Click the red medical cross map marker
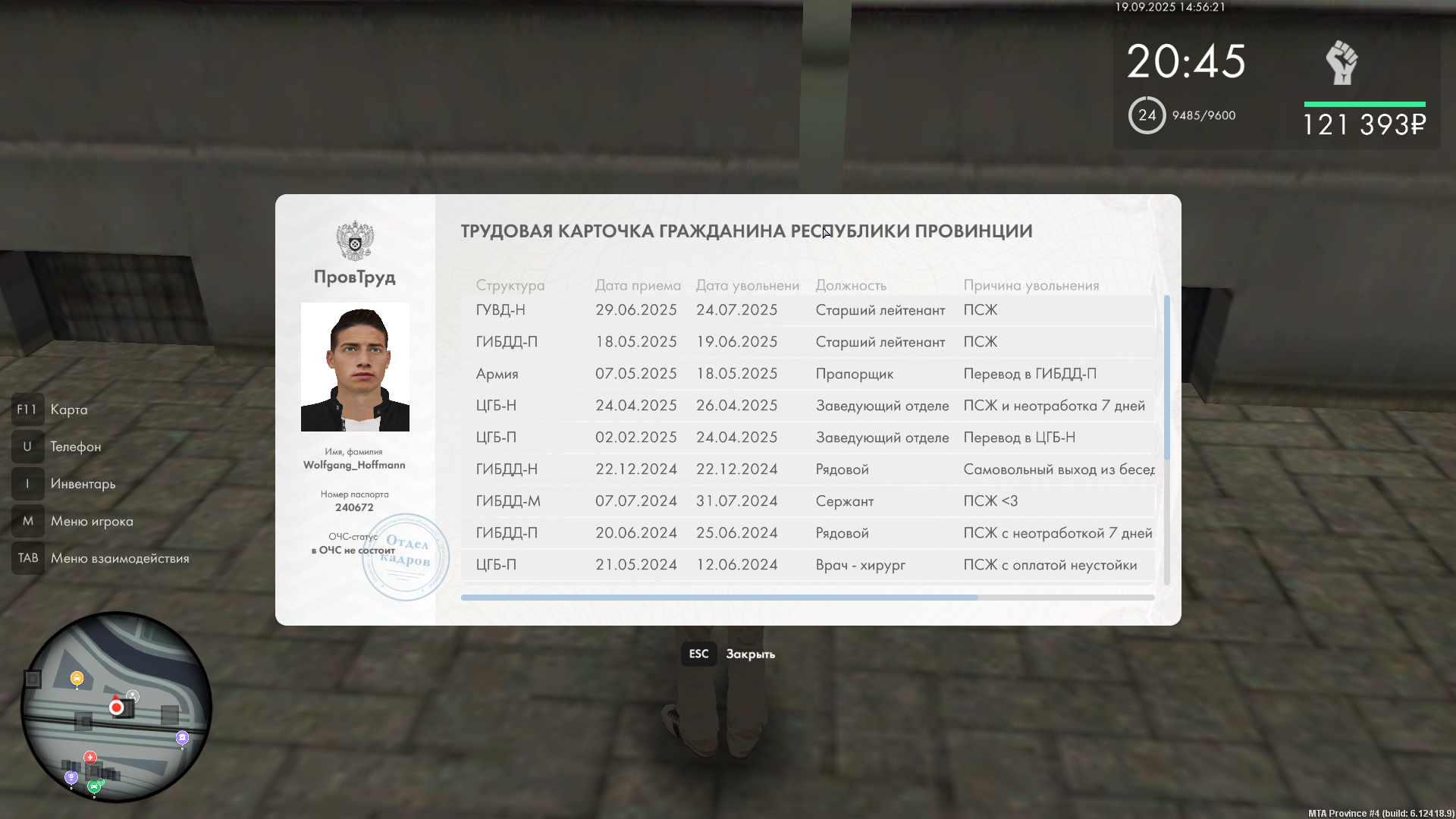Image resolution: width=1456 pixels, height=819 pixels. tap(90, 757)
